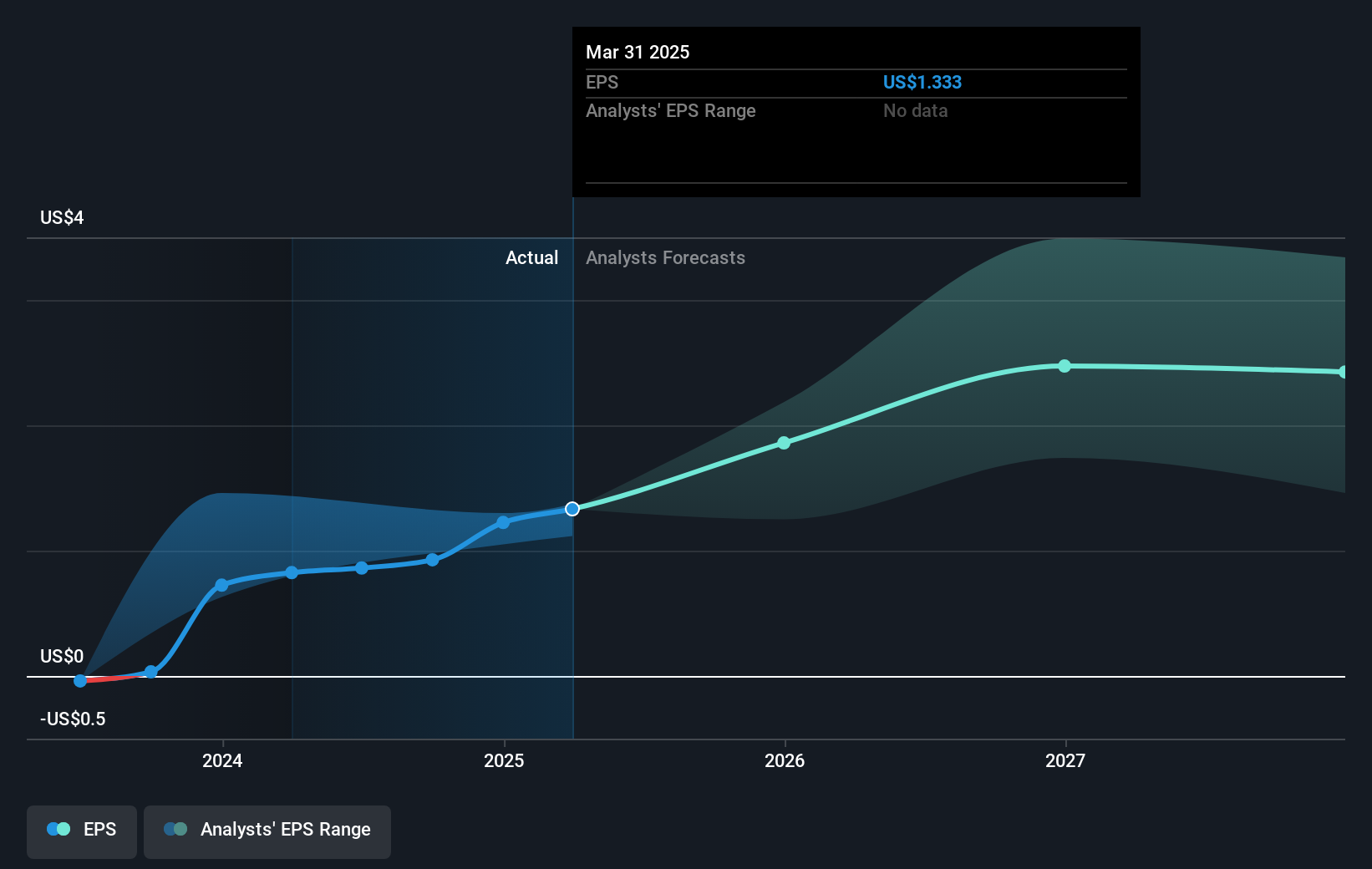Click the US$4 y-axis label
Viewport: 1372px width, 869px height.
(62, 218)
